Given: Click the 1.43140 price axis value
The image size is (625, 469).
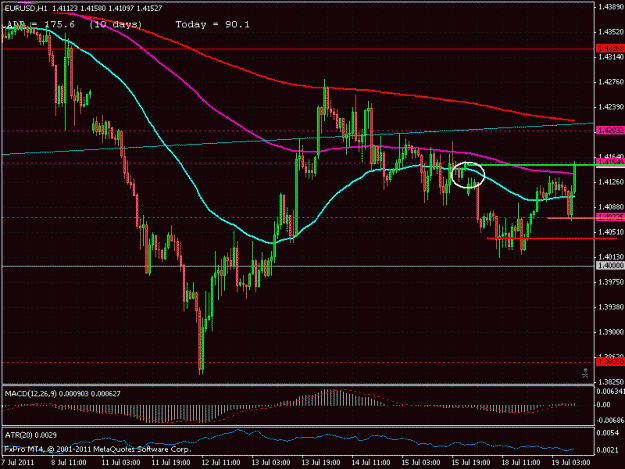Looking at the screenshot, I should (611, 57).
